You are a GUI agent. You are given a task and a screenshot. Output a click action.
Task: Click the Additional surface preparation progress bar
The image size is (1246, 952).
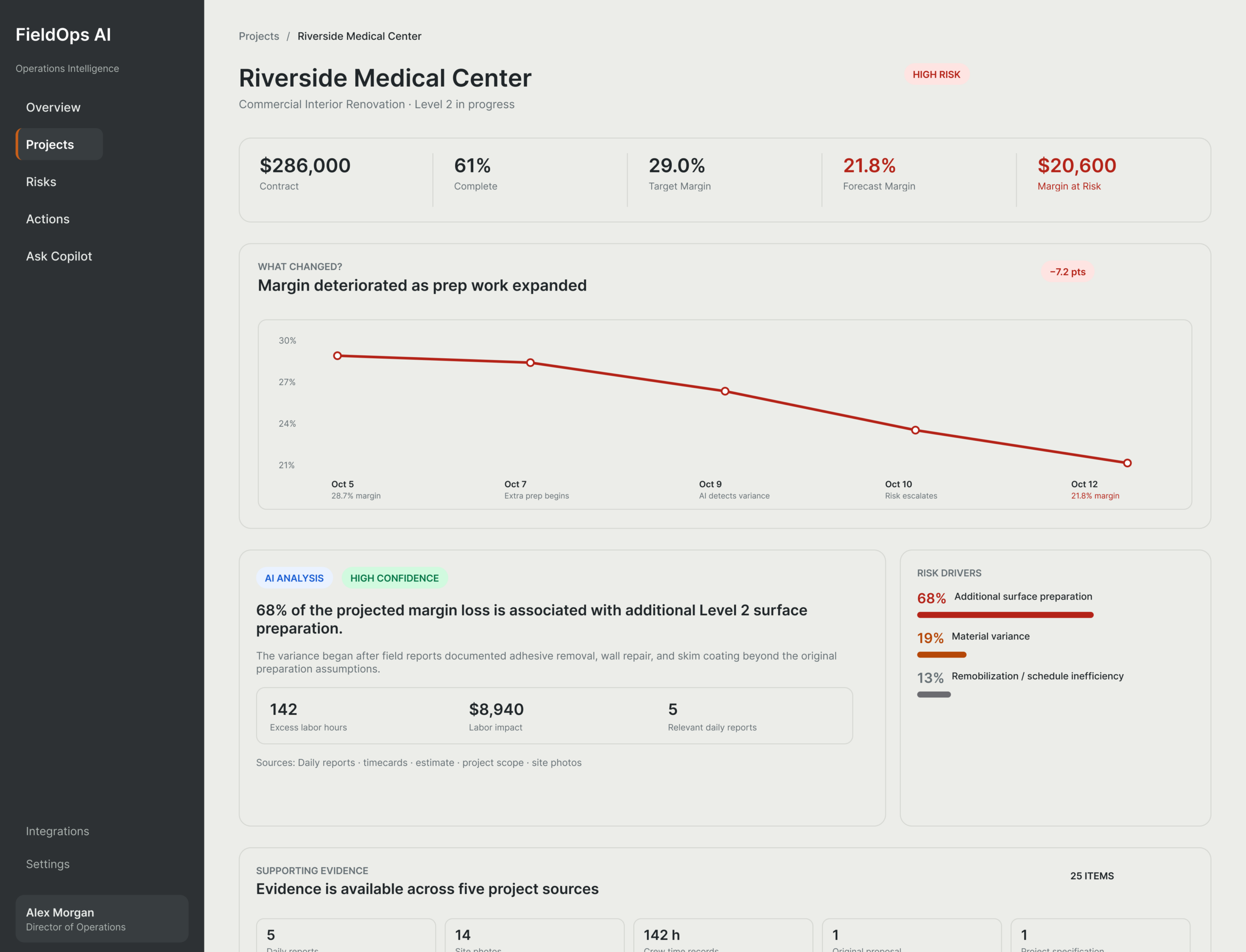pos(1005,615)
